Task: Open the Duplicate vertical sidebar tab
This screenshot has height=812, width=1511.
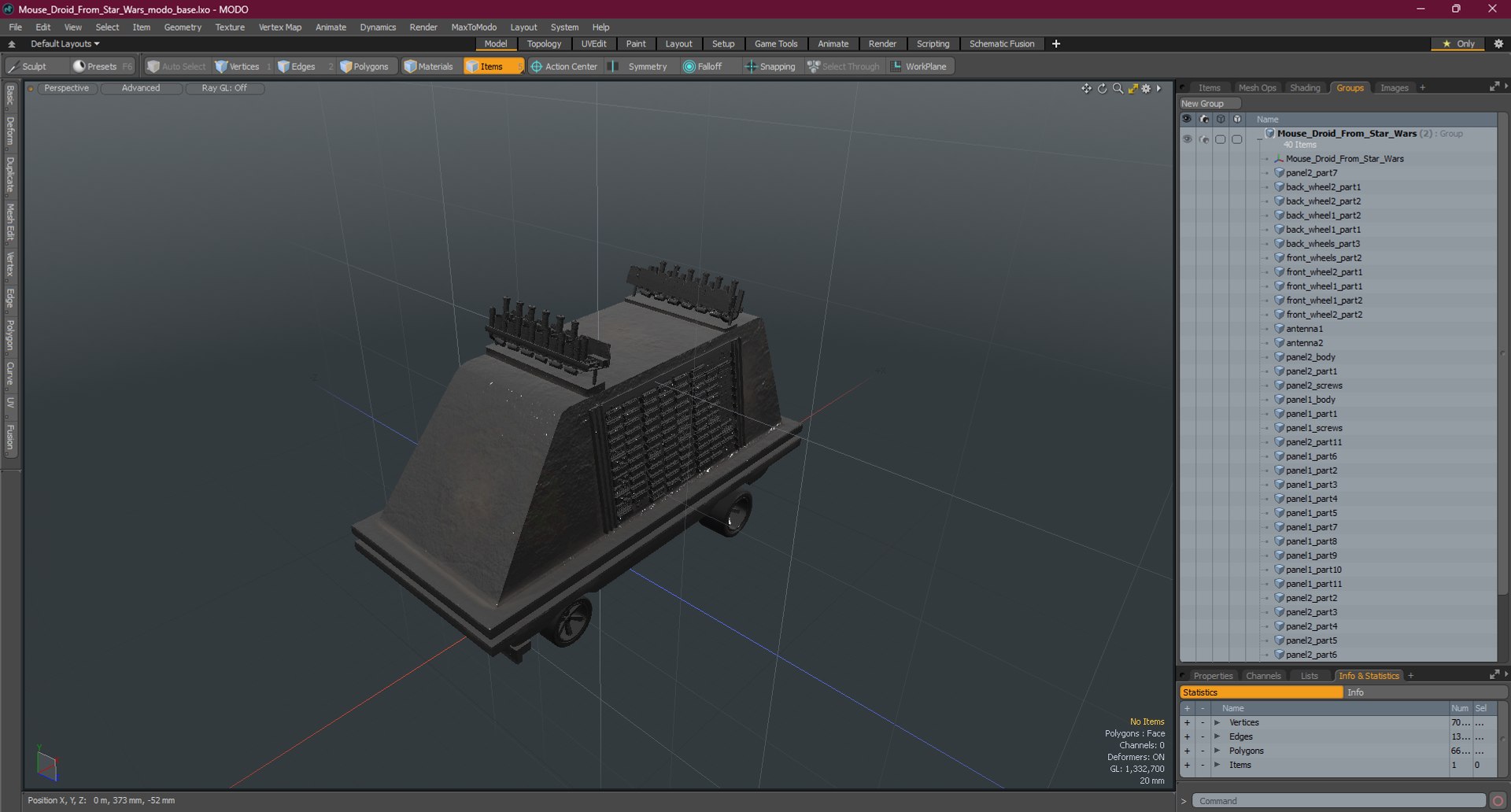Action: tap(10, 175)
